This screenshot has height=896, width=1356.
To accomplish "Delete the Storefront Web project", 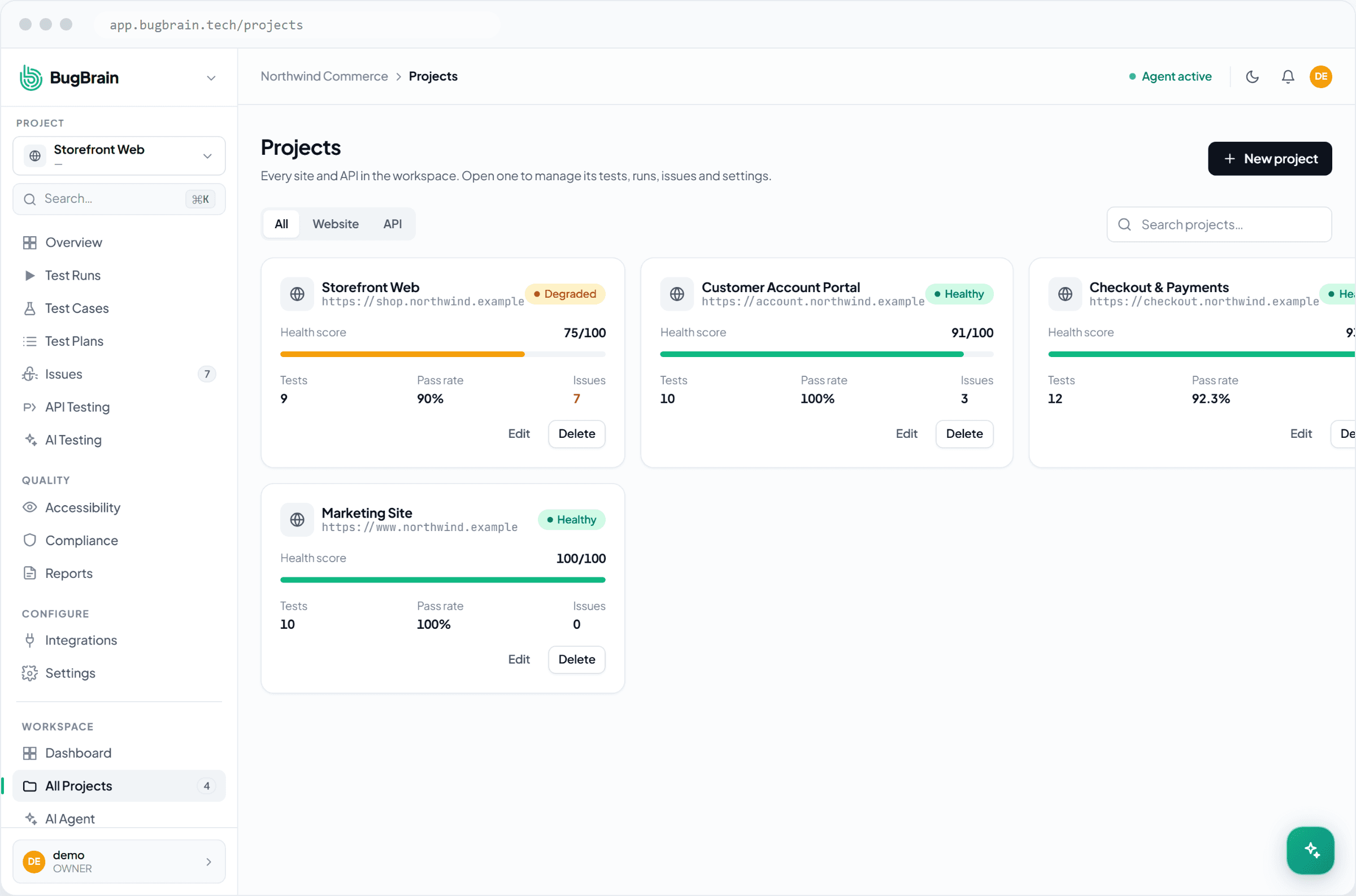I will click(x=576, y=434).
